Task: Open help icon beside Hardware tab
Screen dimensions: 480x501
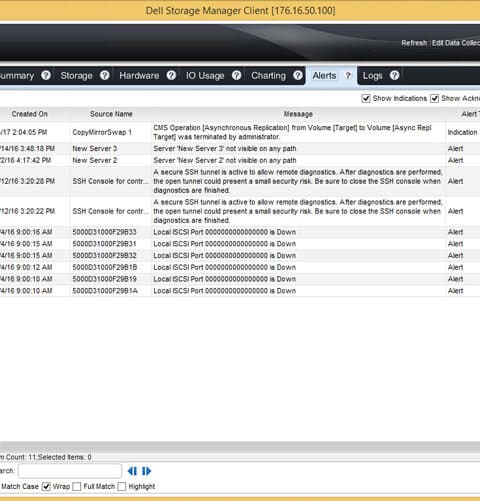Action: [171, 75]
